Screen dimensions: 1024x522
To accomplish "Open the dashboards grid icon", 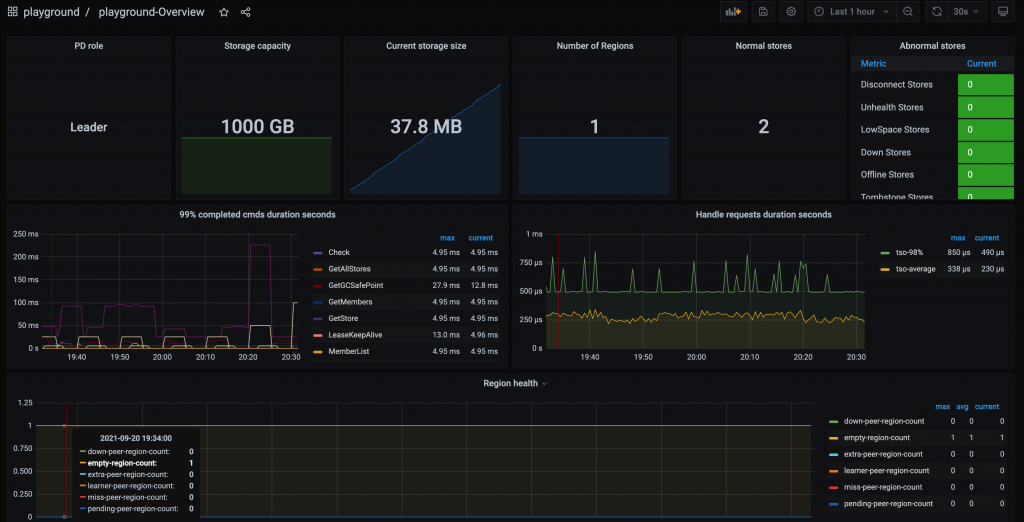I will 12,12.
